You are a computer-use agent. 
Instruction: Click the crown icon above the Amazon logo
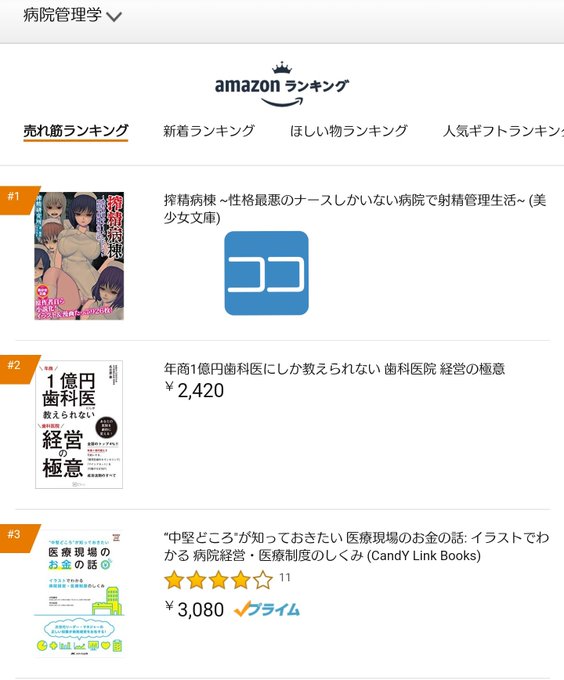[x=282, y=68]
